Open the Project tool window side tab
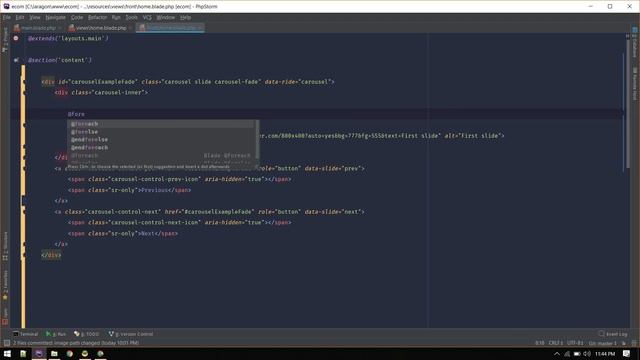The height and width of the screenshot is (360, 640). 5,40
